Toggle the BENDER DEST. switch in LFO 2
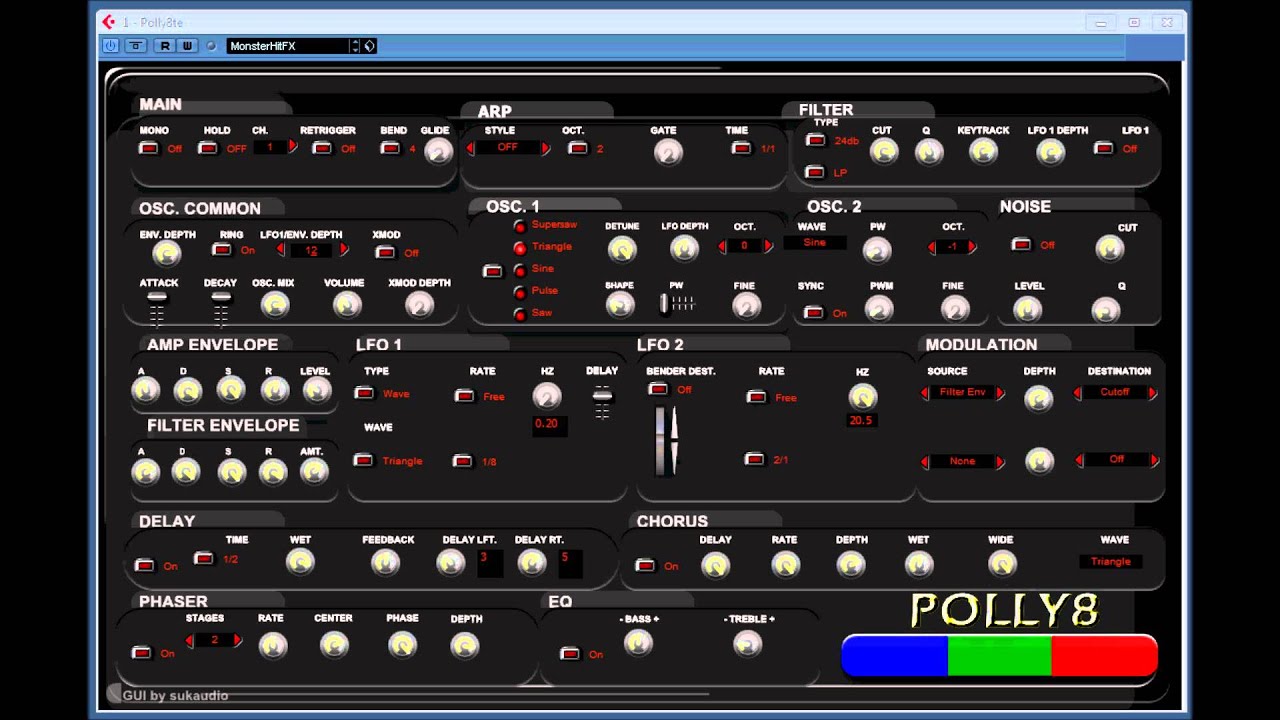 (x=658, y=389)
